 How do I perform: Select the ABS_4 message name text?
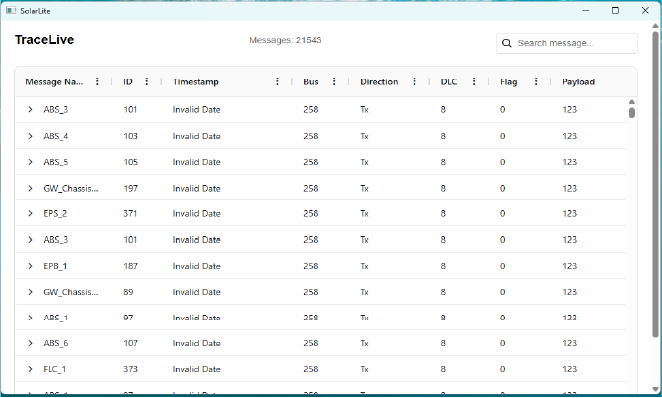tap(56, 136)
